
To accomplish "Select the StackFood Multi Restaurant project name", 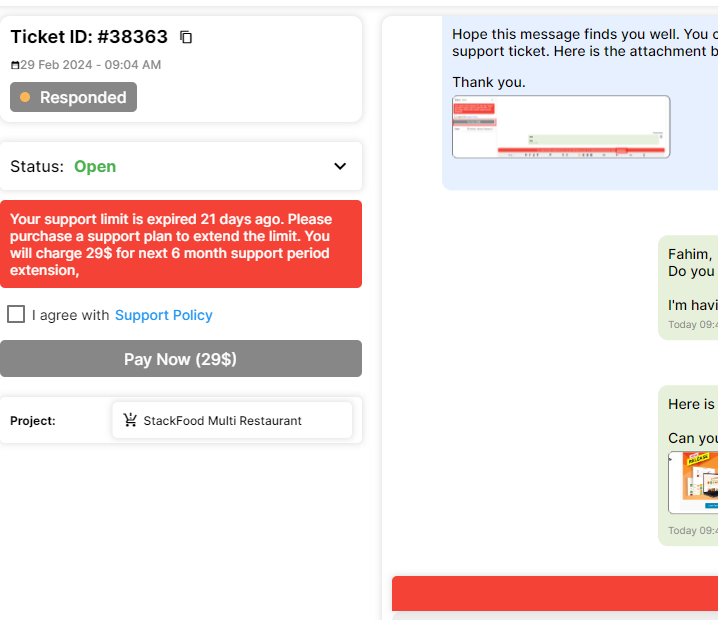I will click(x=222, y=421).
